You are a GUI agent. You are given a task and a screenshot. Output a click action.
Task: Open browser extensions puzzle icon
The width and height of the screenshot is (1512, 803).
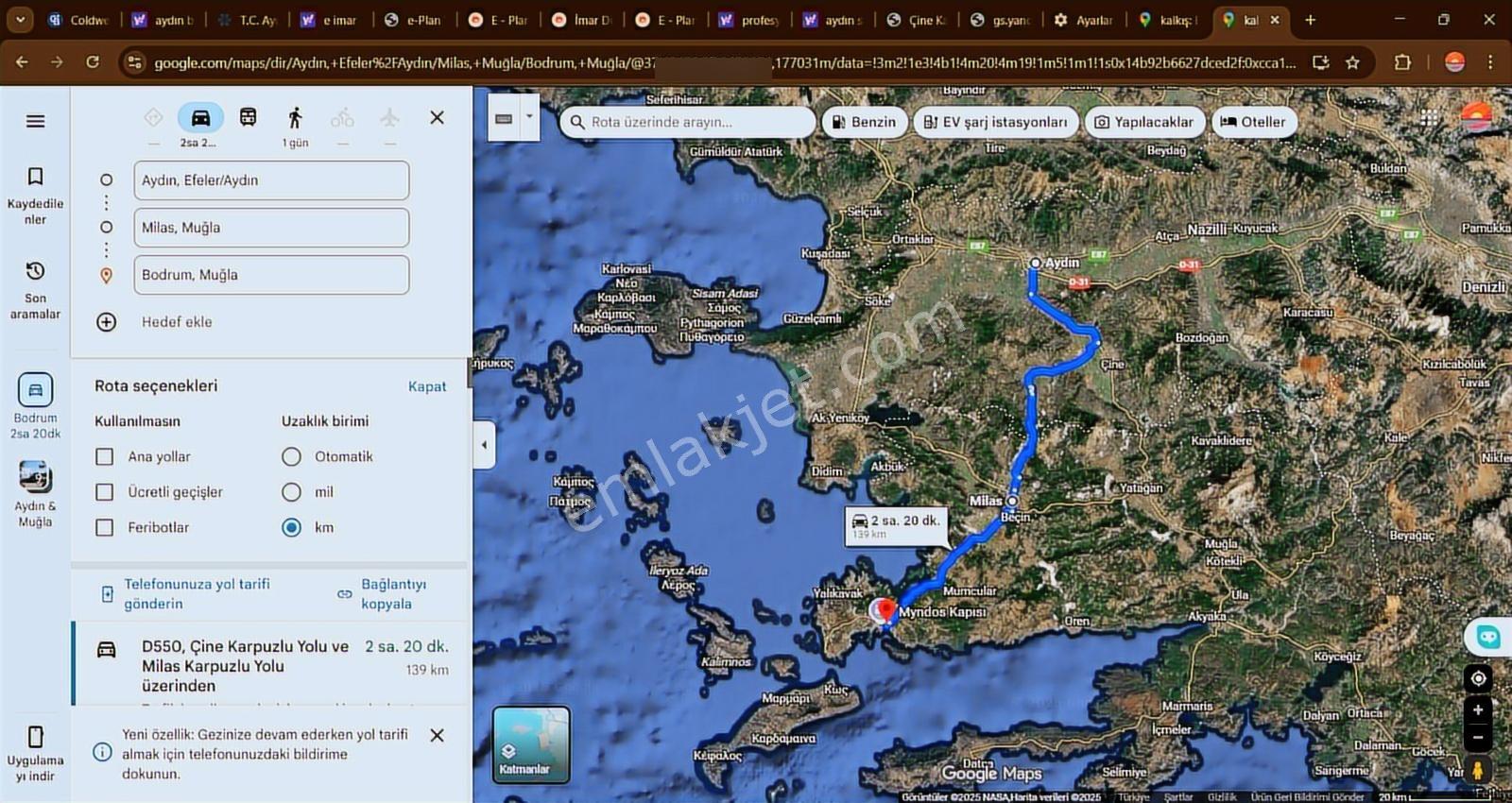point(1402,62)
